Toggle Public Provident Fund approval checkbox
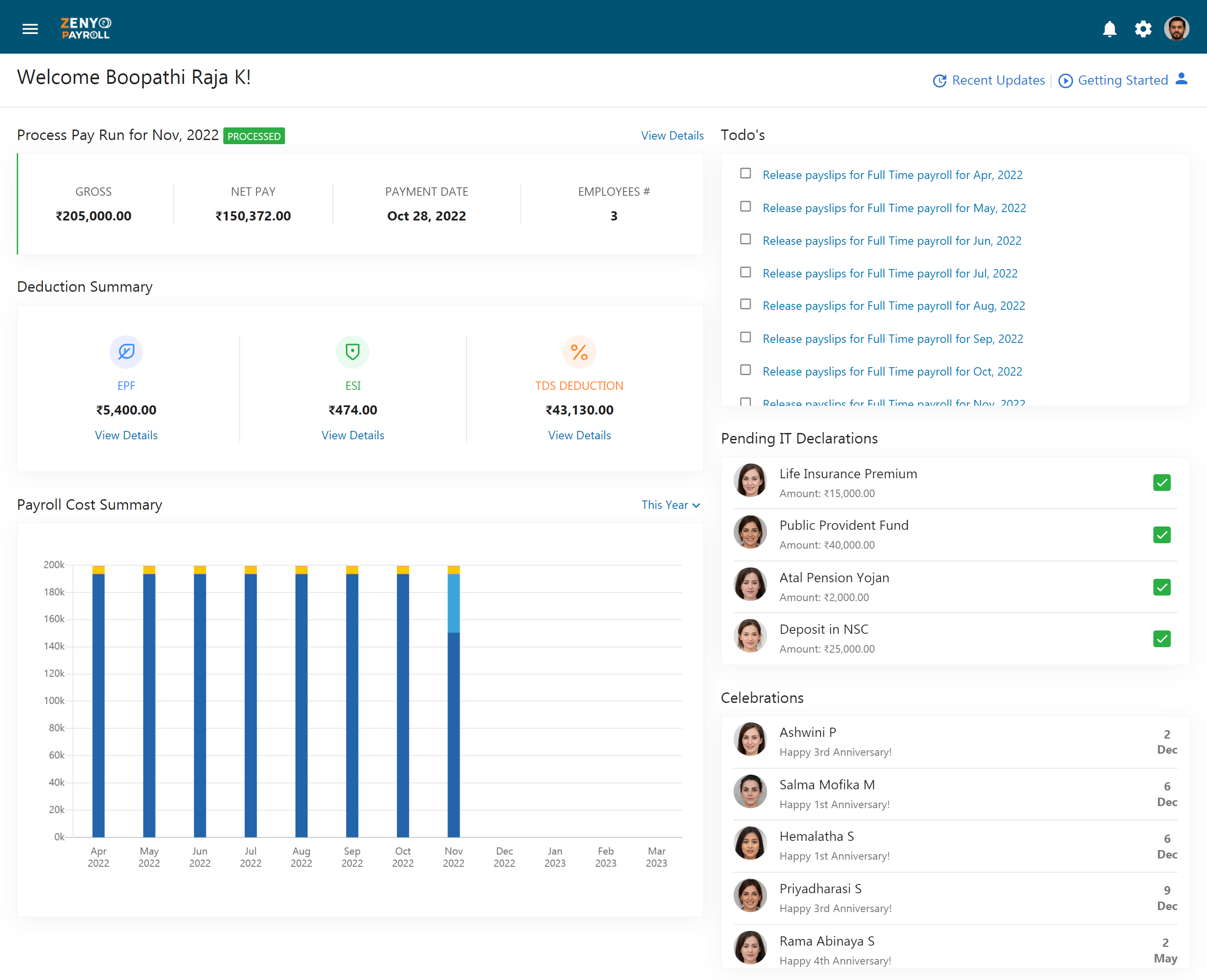The image size is (1207, 980). [1161, 534]
